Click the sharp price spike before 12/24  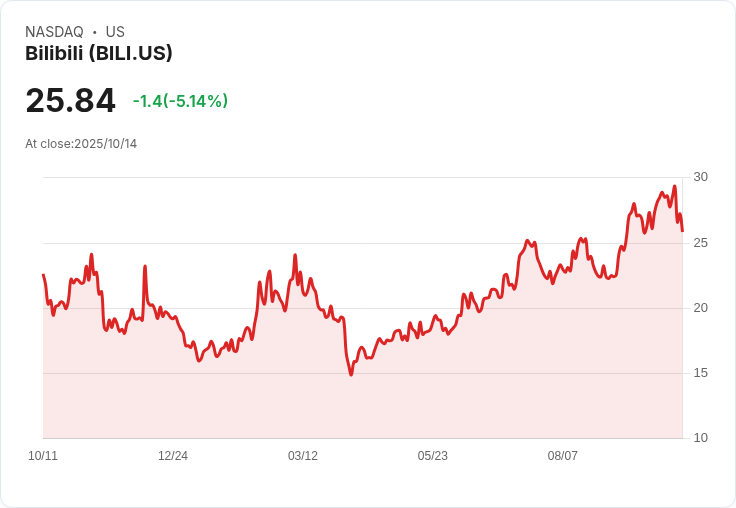[x=145, y=266]
